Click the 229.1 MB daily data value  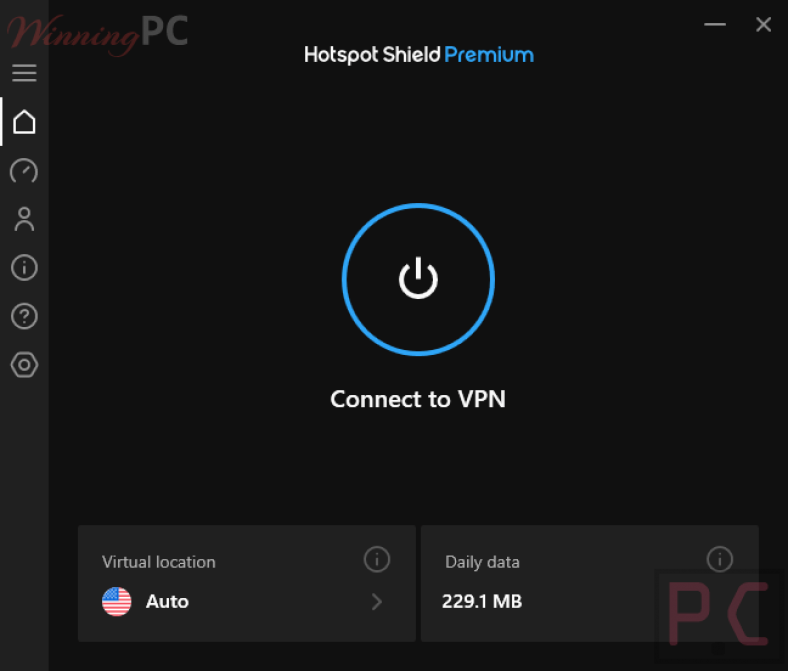482,601
